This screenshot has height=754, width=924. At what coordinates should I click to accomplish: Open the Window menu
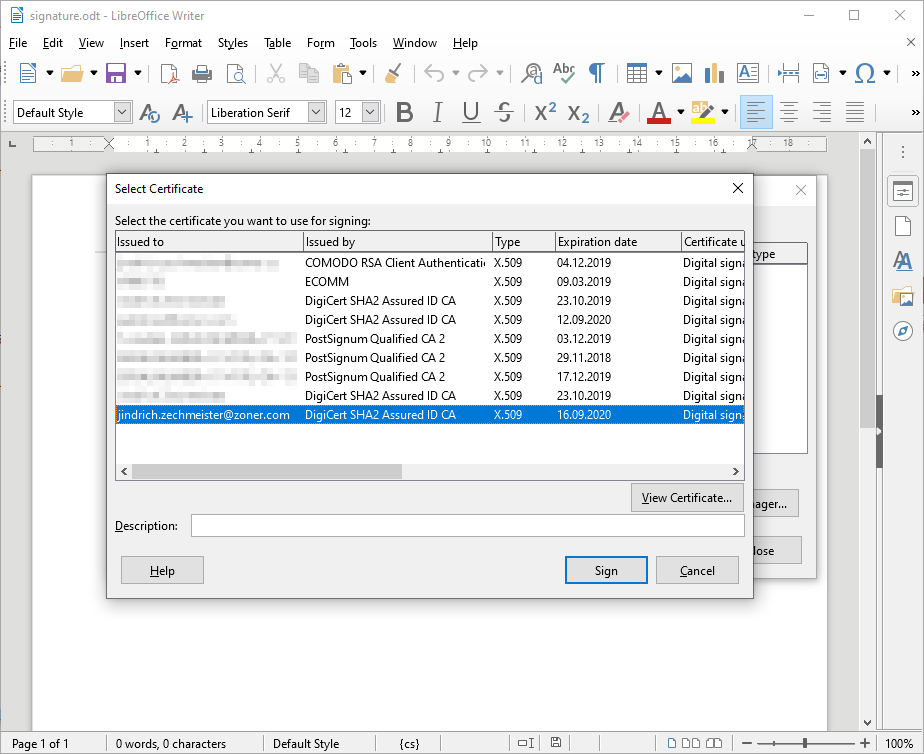415,43
